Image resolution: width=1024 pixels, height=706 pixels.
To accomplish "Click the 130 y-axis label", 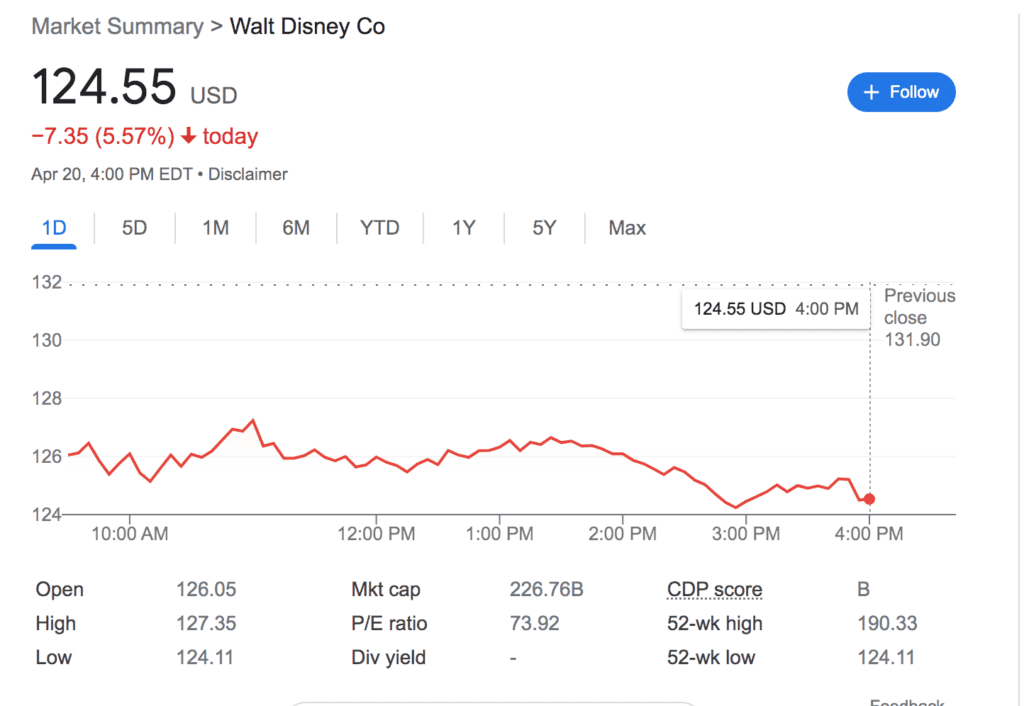I will [x=47, y=340].
